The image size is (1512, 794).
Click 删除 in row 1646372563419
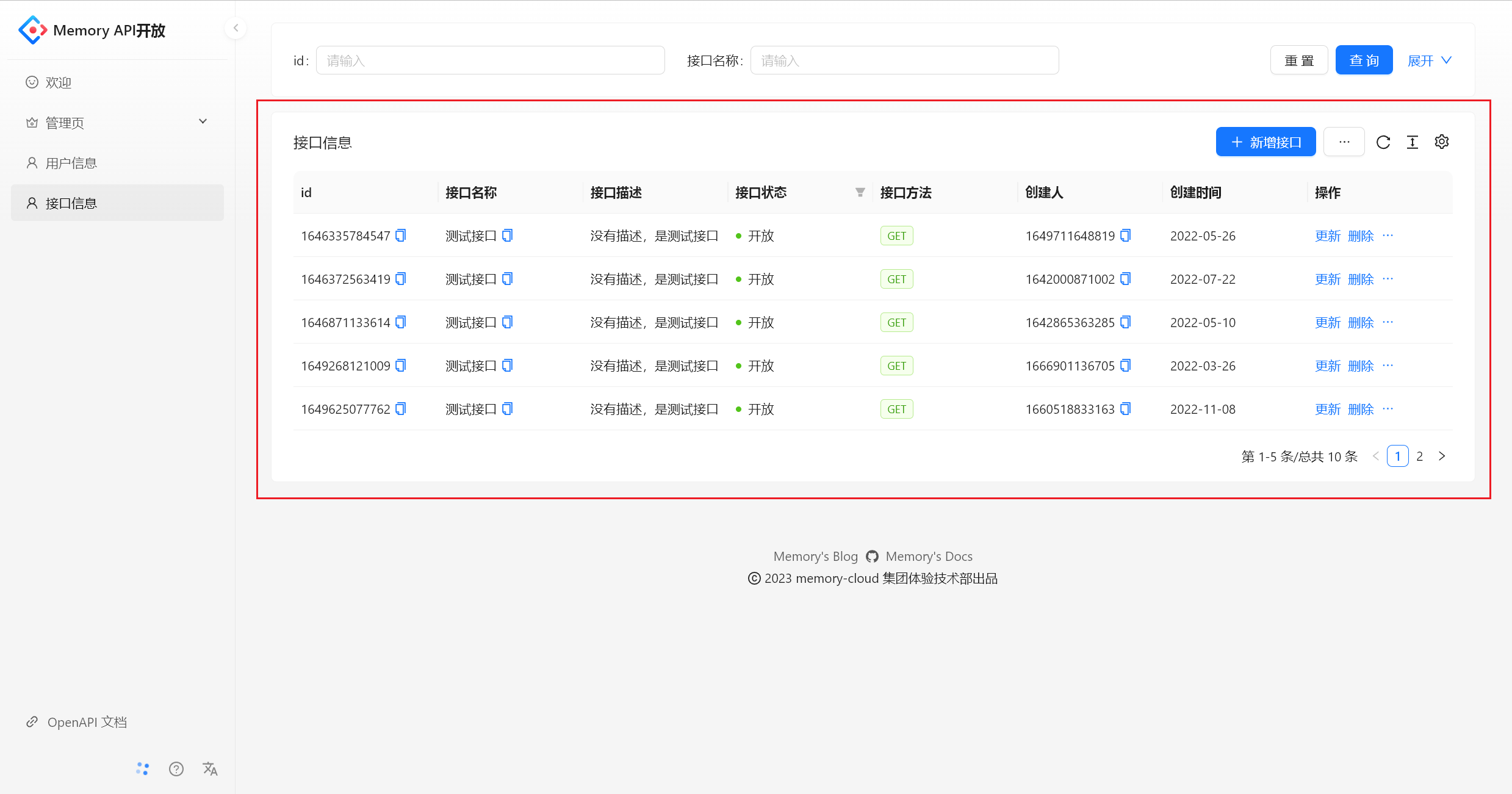[x=1361, y=280]
